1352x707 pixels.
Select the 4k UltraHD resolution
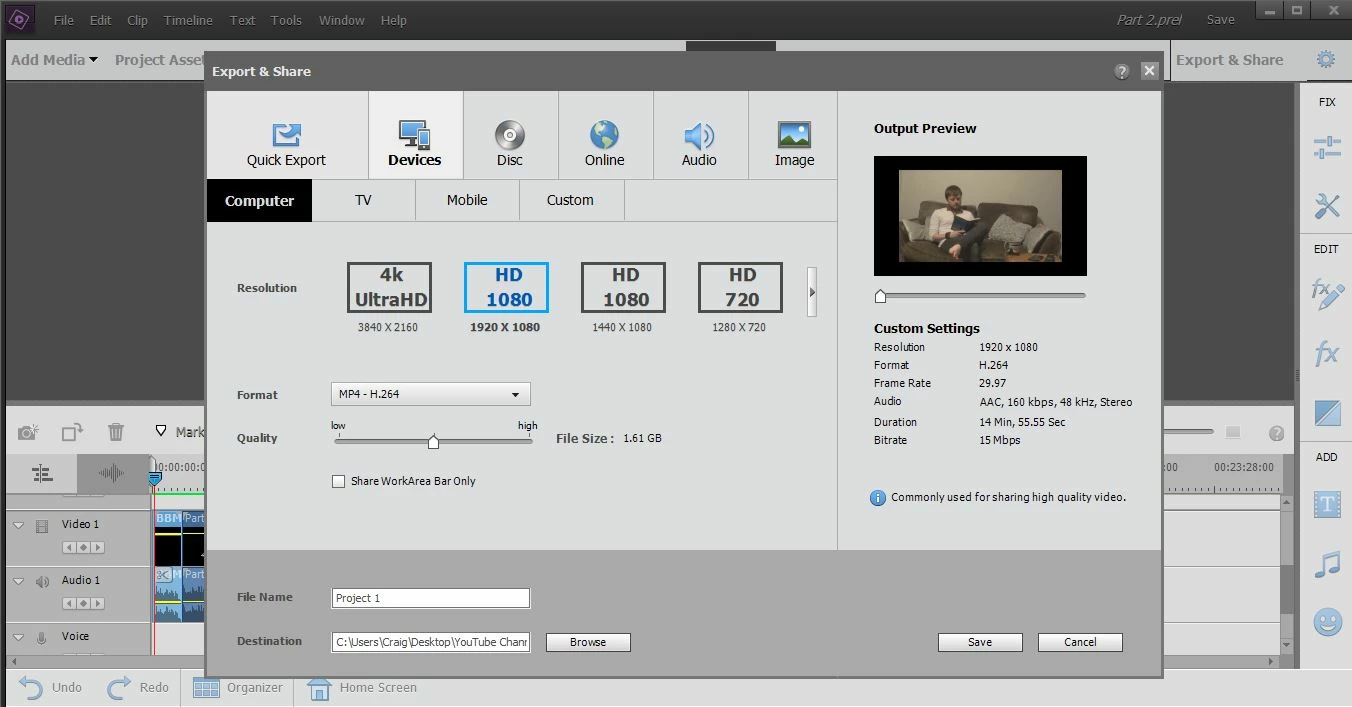[x=389, y=287]
